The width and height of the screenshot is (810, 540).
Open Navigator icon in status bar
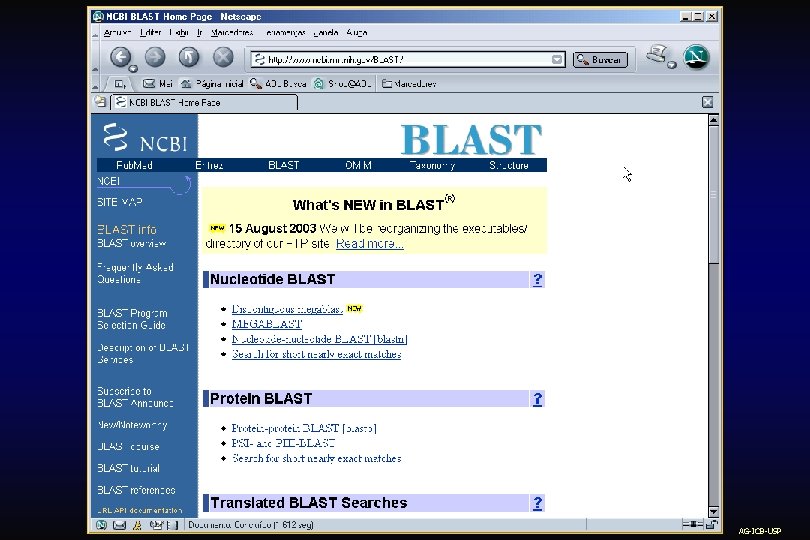tap(102, 525)
